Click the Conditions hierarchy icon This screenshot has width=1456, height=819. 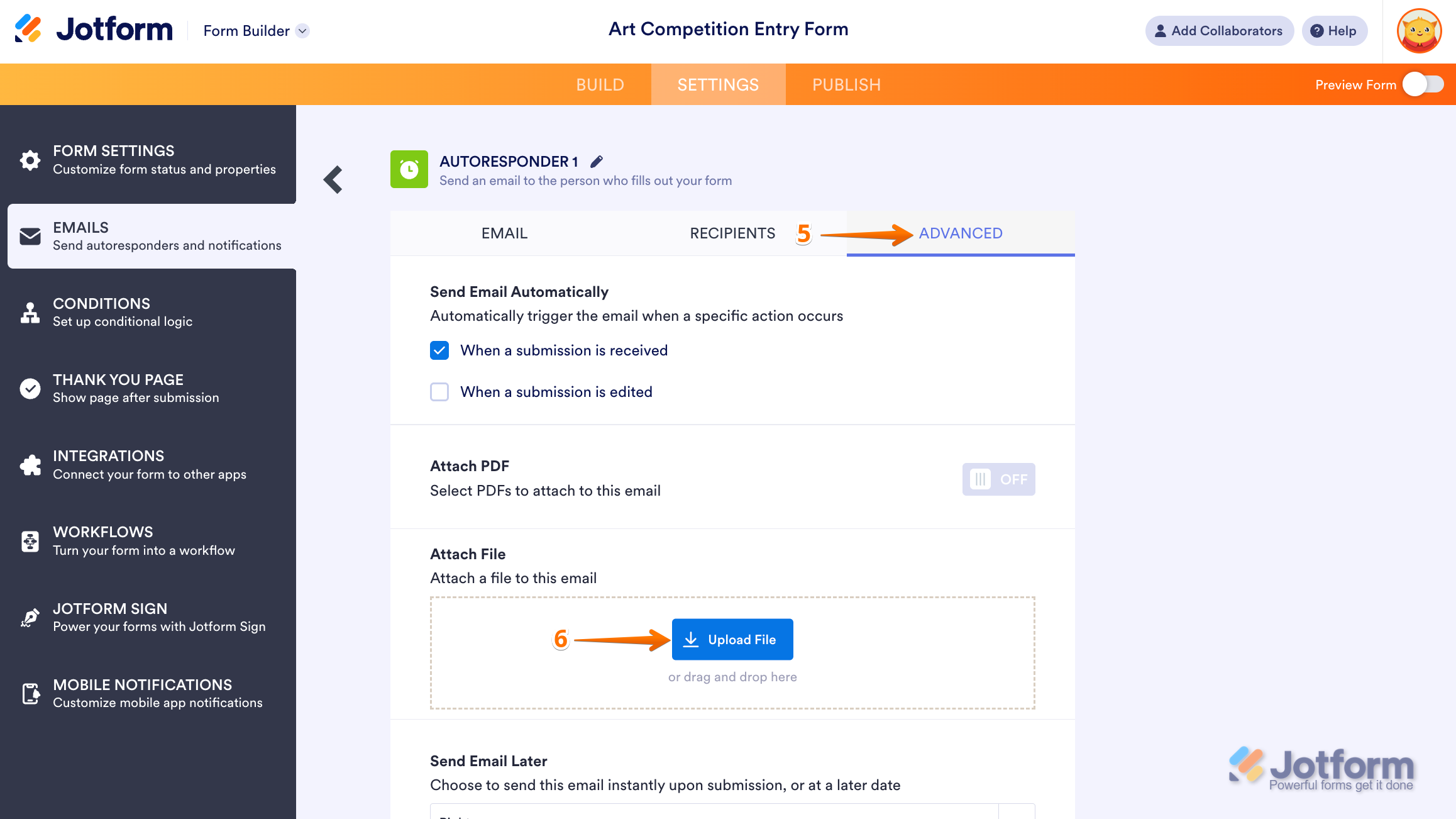[30, 313]
